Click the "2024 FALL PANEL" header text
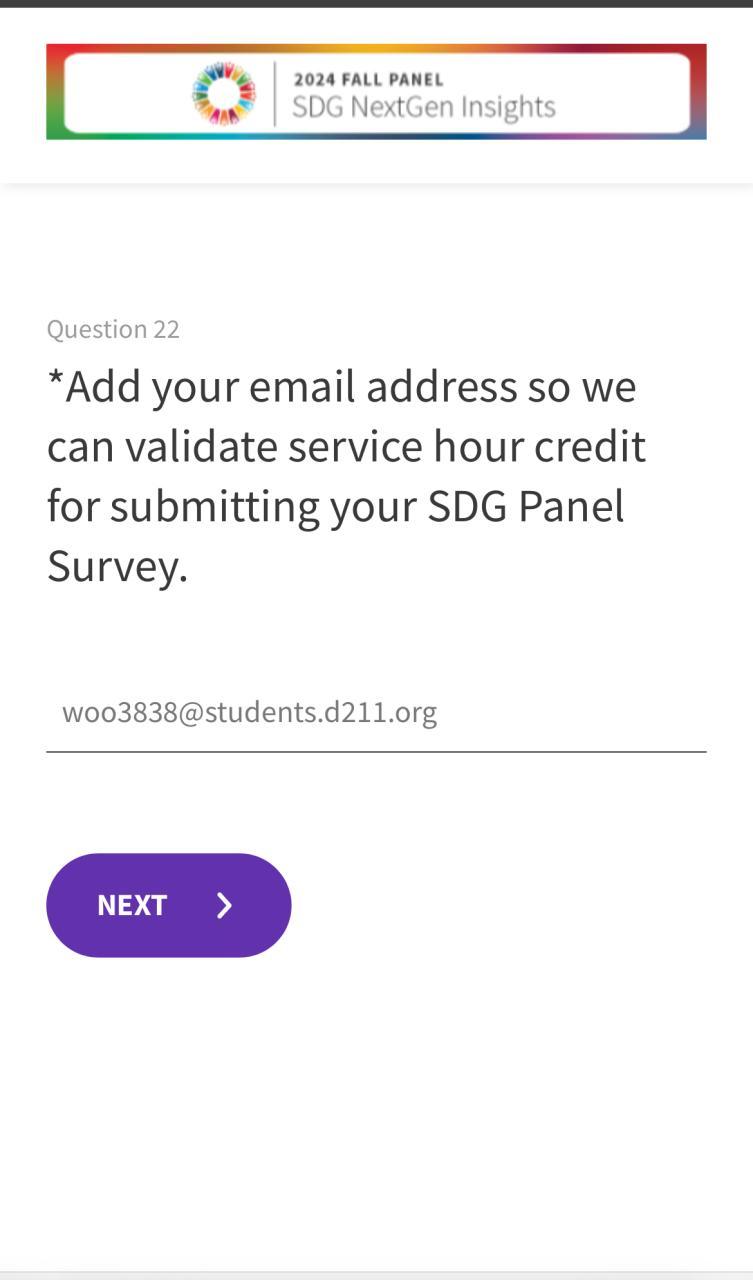The image size is (753, 1280). click(368, 80)
